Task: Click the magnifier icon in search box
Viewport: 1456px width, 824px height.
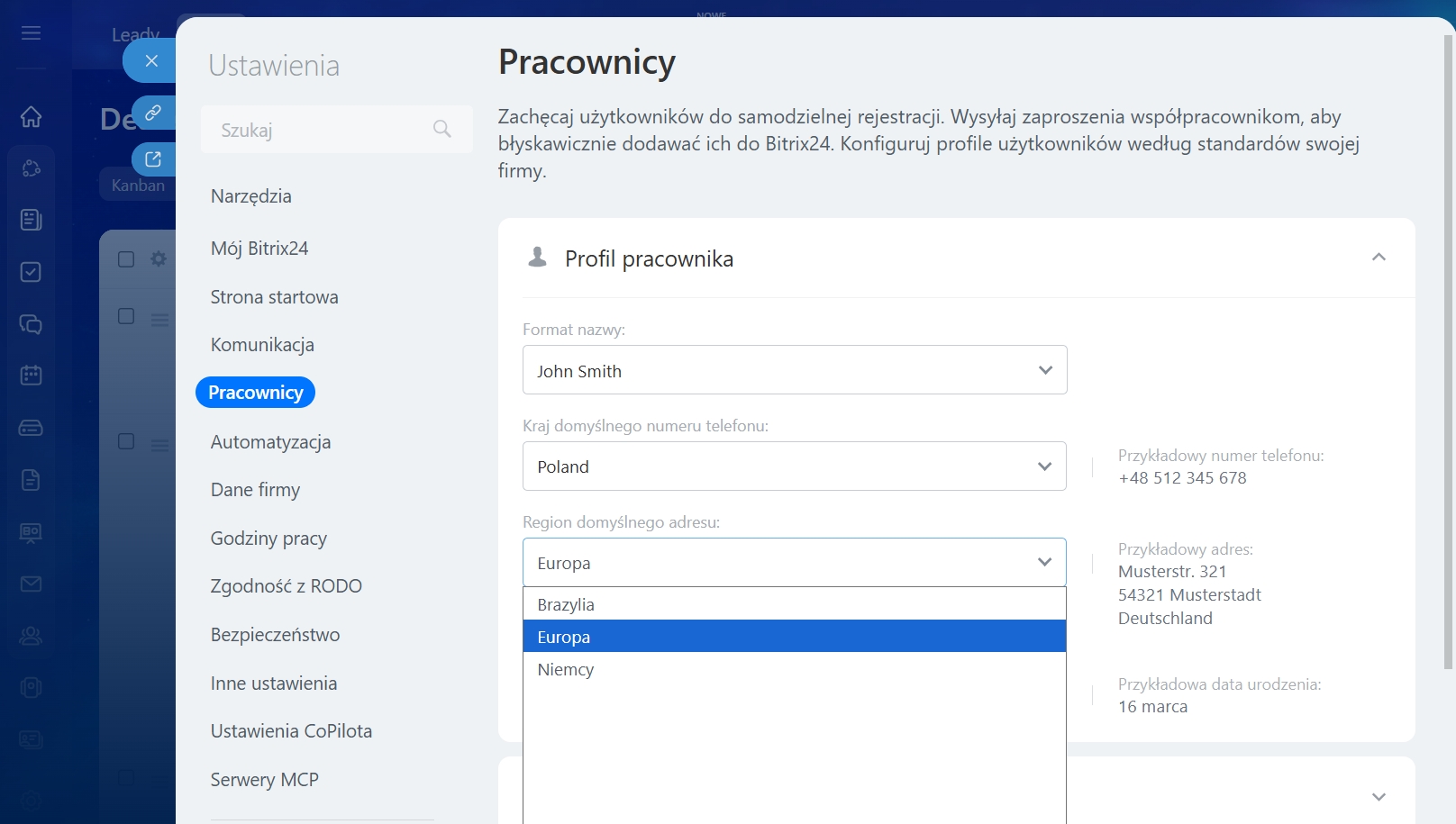Action: [441, 129]
